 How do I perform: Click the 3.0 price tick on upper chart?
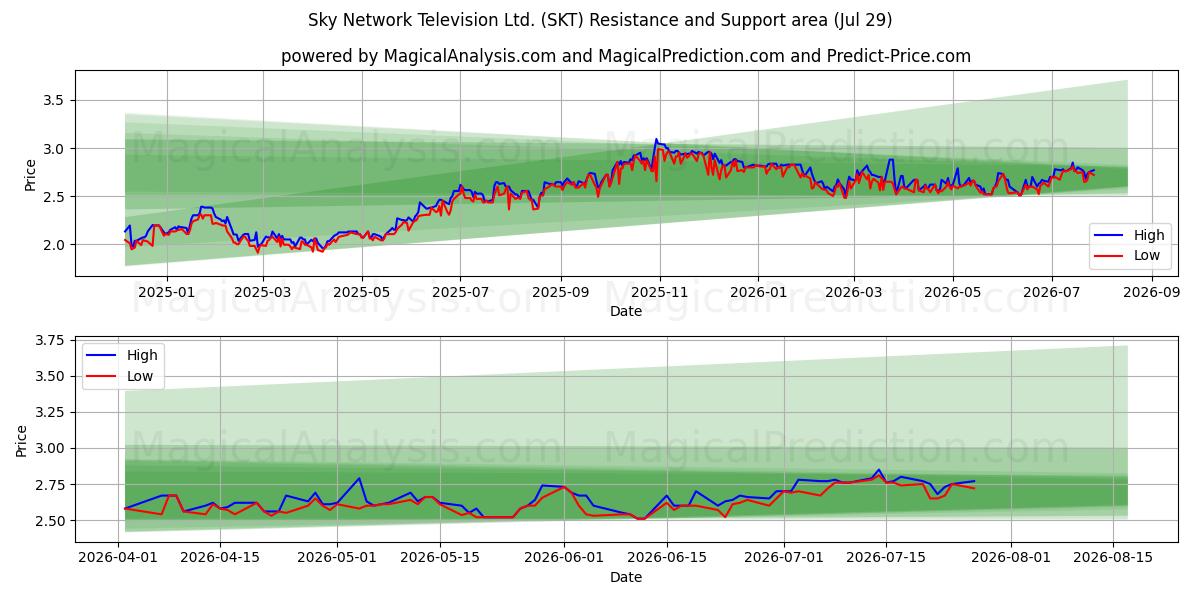coord(54,148)
